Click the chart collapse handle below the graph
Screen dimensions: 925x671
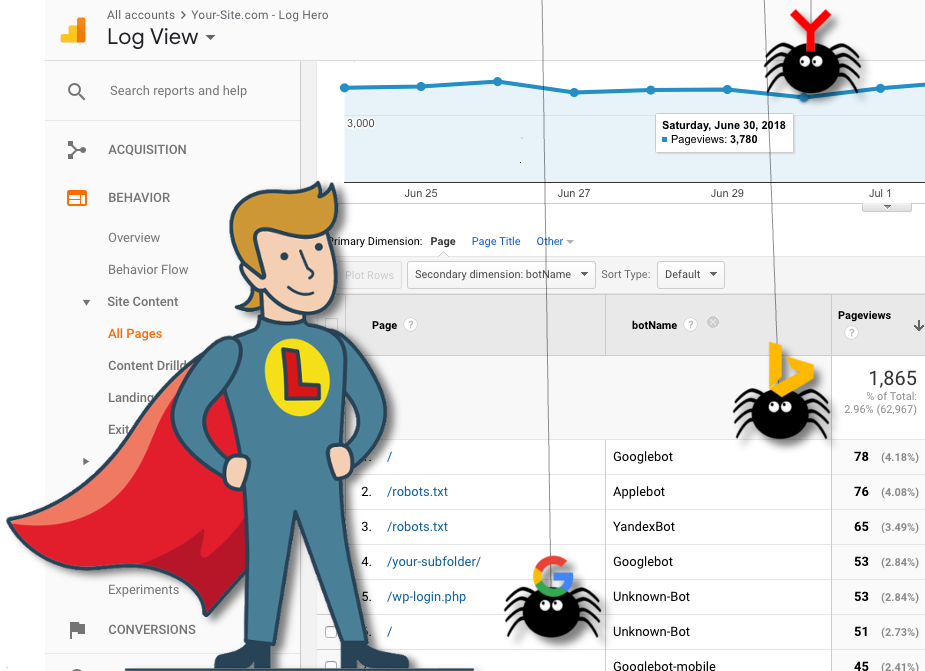click(x=887, y=207)
